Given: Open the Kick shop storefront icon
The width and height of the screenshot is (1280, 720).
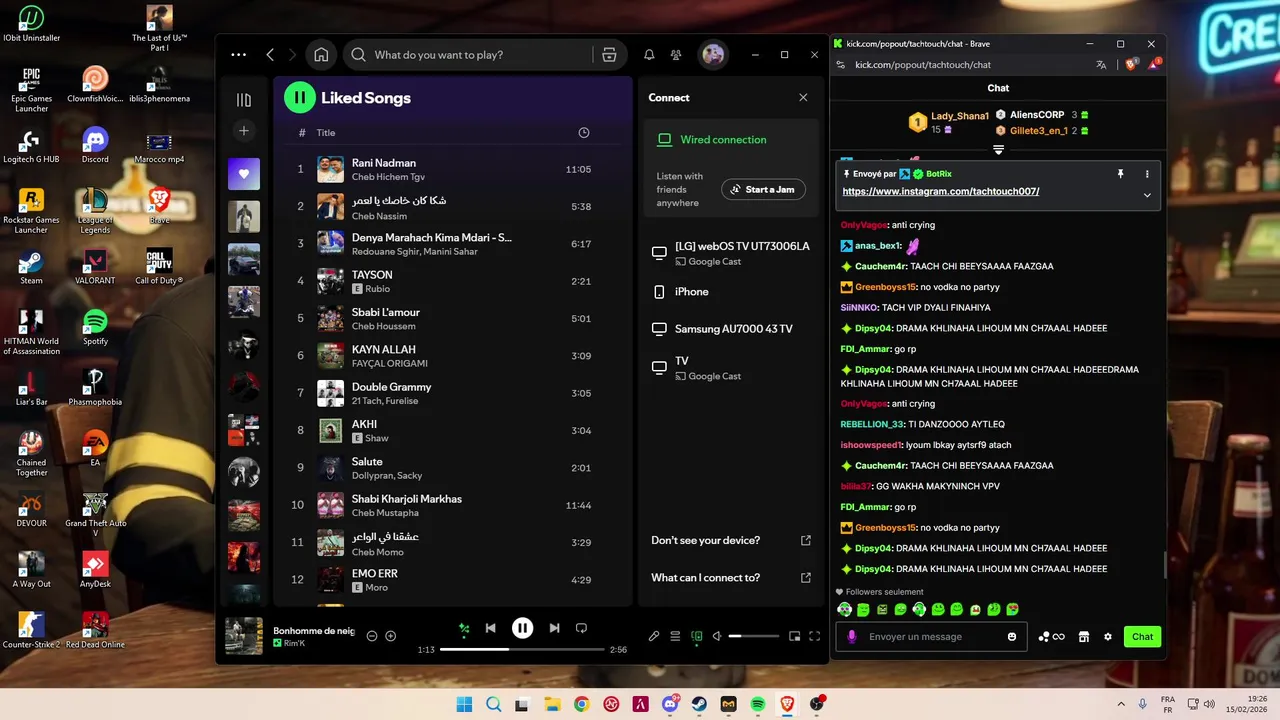Looking at the screenshot, I should point(1083,637).
